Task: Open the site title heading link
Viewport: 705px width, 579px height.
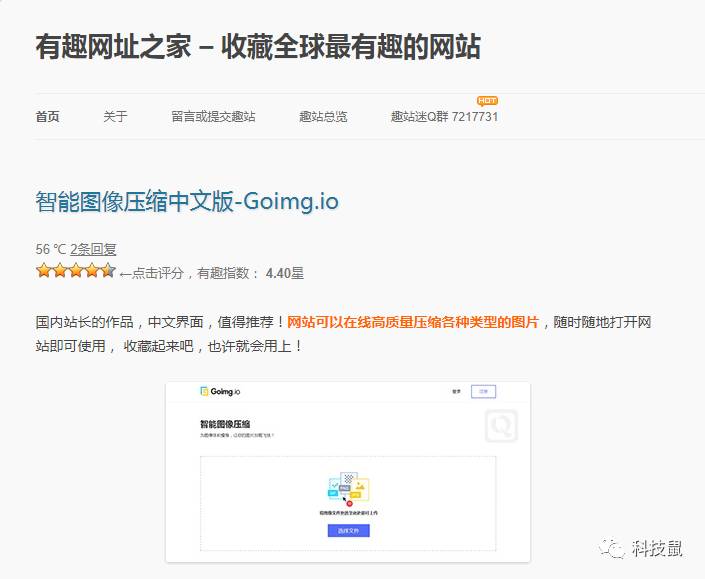Action: 258,47
